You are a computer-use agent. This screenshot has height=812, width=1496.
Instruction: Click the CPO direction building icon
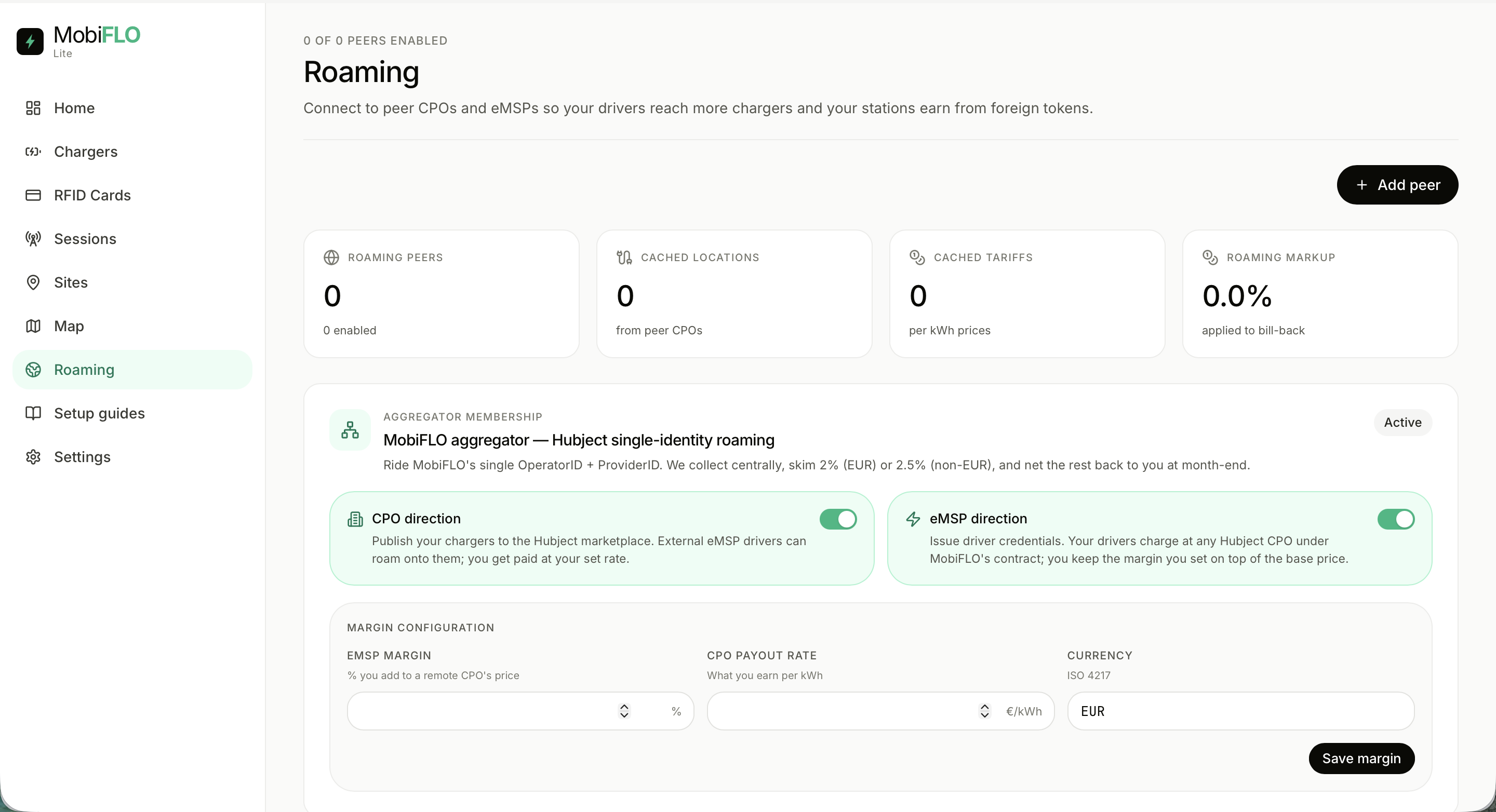point(355,519)
